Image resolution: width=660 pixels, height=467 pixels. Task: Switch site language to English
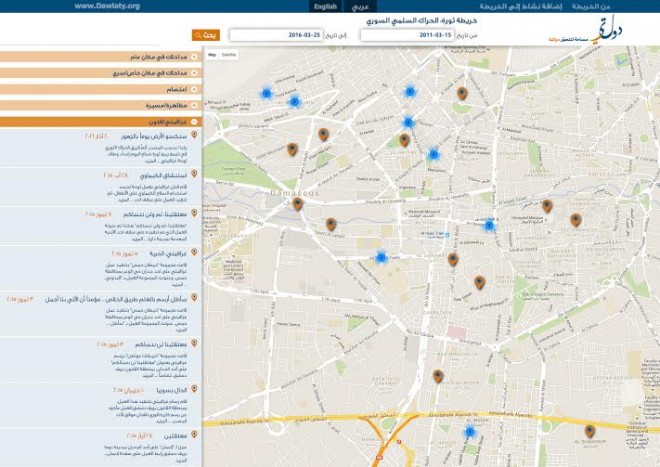click(x=325, y=6)
